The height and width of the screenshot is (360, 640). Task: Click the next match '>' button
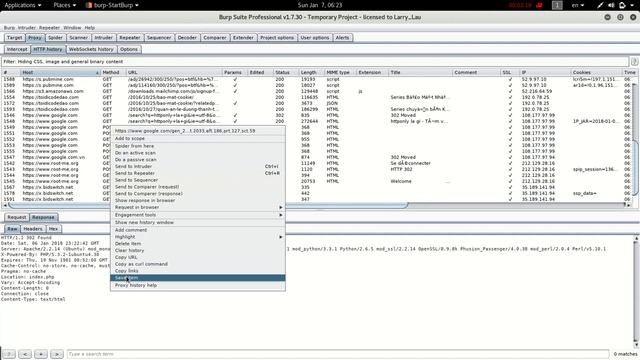click(57, 354)
